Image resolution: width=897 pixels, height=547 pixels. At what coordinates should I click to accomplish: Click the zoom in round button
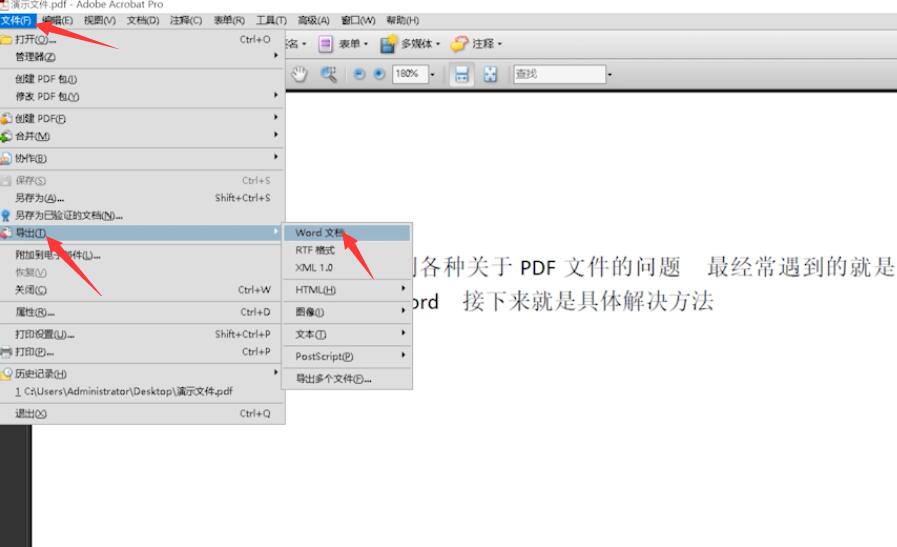379,74
